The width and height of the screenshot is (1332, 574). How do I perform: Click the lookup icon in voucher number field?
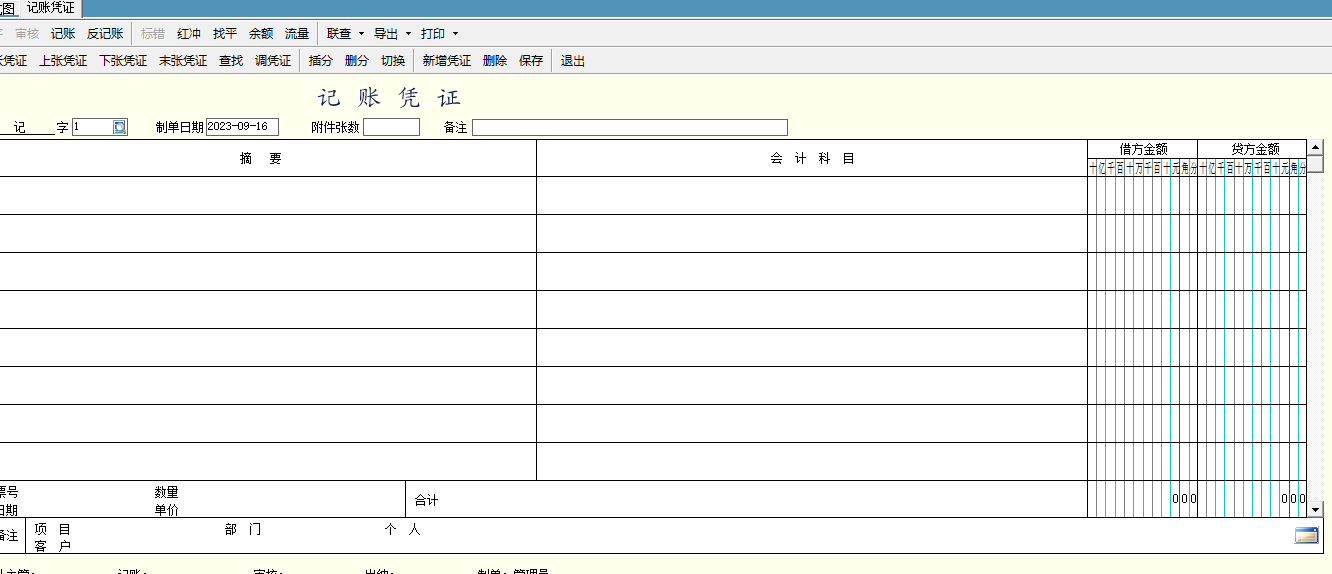(x=120, y=127)
